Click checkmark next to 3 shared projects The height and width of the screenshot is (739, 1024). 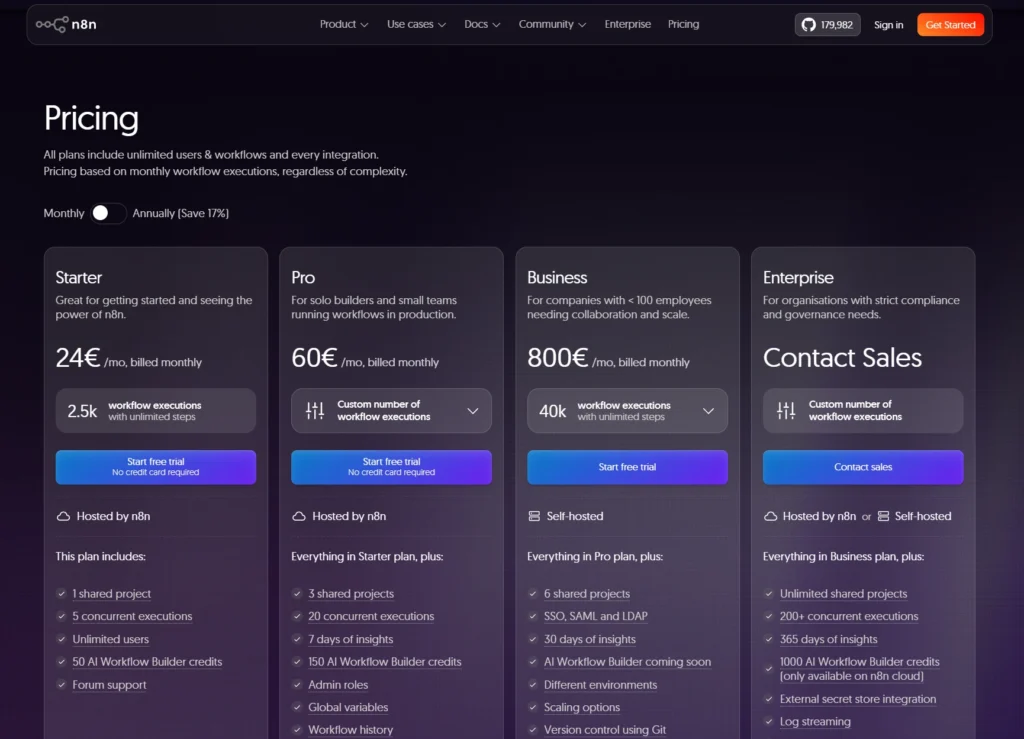point(297,593)
